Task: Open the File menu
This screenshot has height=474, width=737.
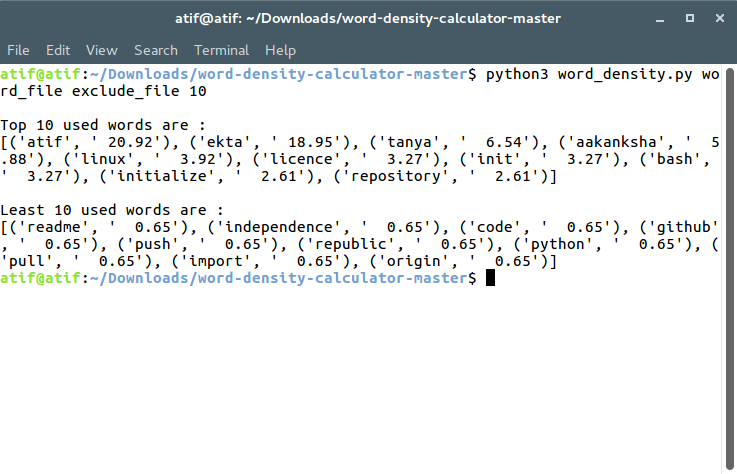Action: pos(18,50)
